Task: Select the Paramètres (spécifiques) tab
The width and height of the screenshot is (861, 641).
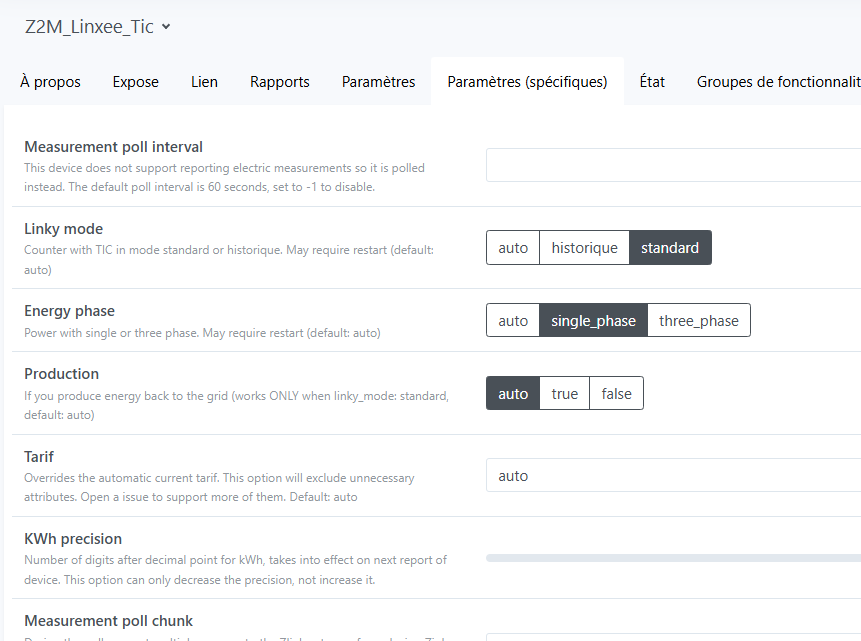Action: click(527, 82)
